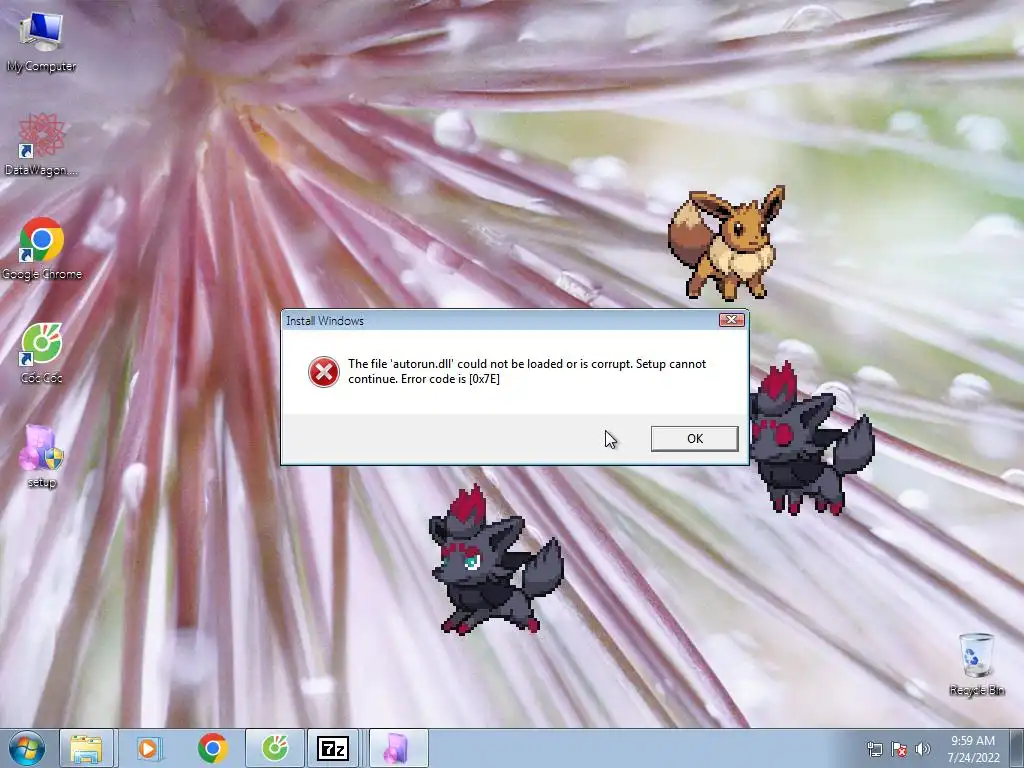Close the Install Windows error dialog
The height and width of the screenshot is (768, 1024).
pyautogui.click(x=731, y=320)
